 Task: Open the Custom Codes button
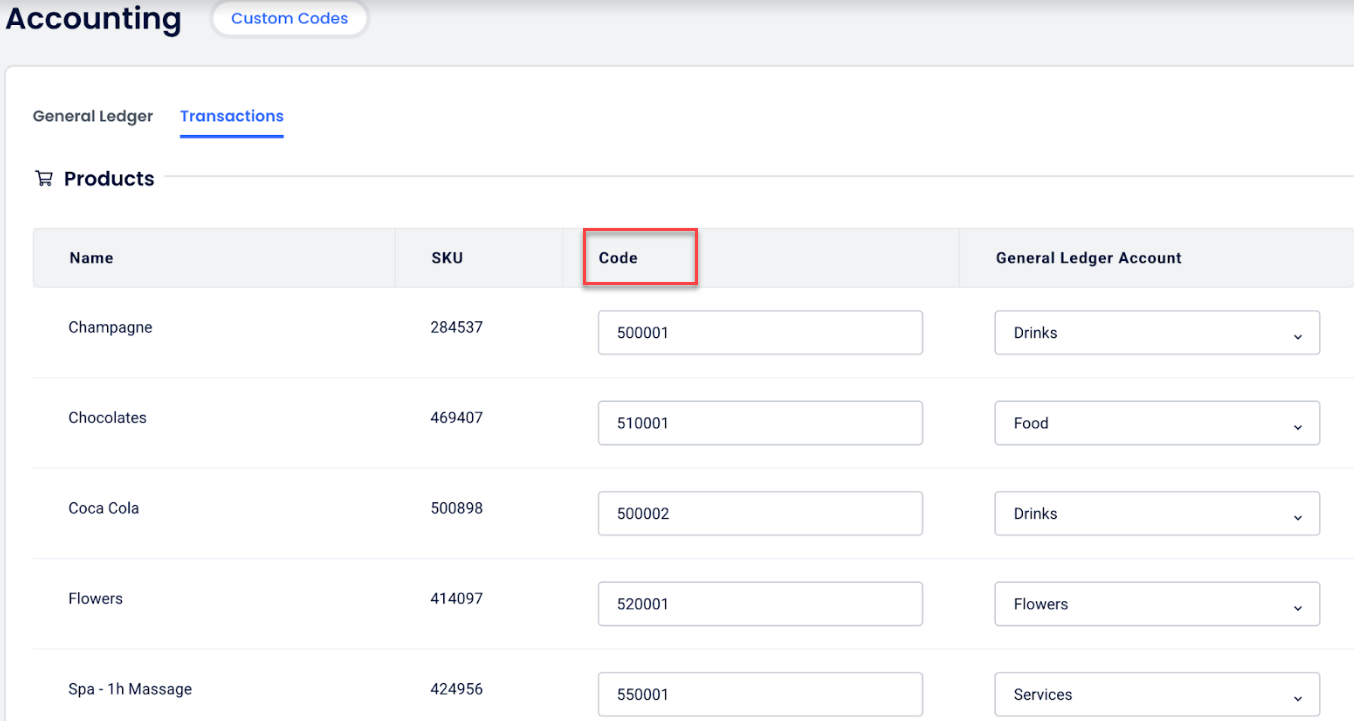(x=289, y=19)
